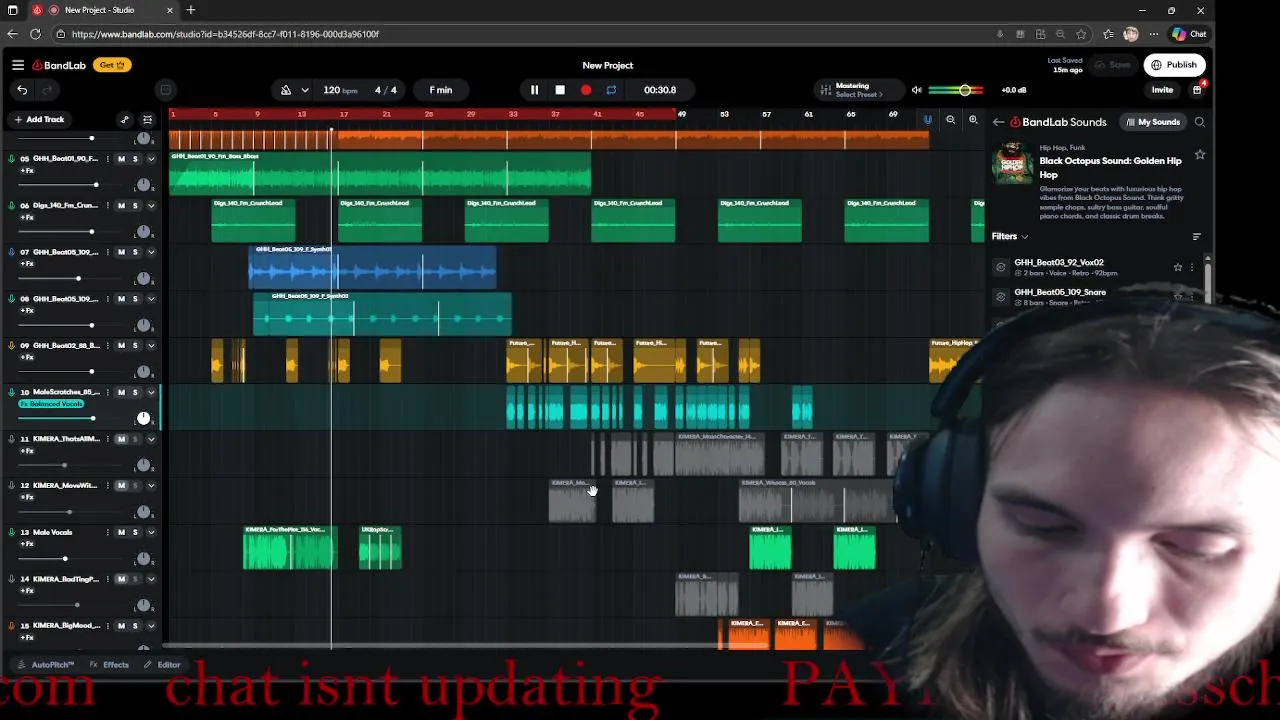Favorite the Golden Hip Hop pack

click(x=1199, y=155)
